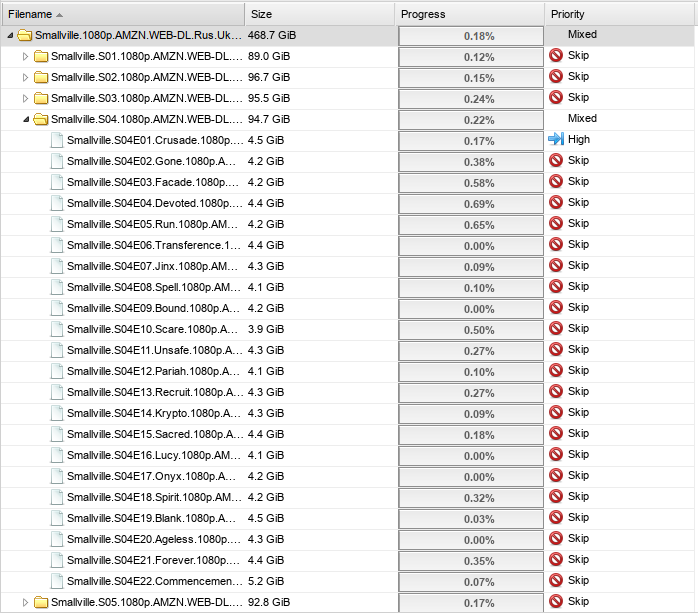The width and height of the screenshot is (698, 613).
Task: Click the 94.7 GiB size of S04 folder
Action: [269, 119]
